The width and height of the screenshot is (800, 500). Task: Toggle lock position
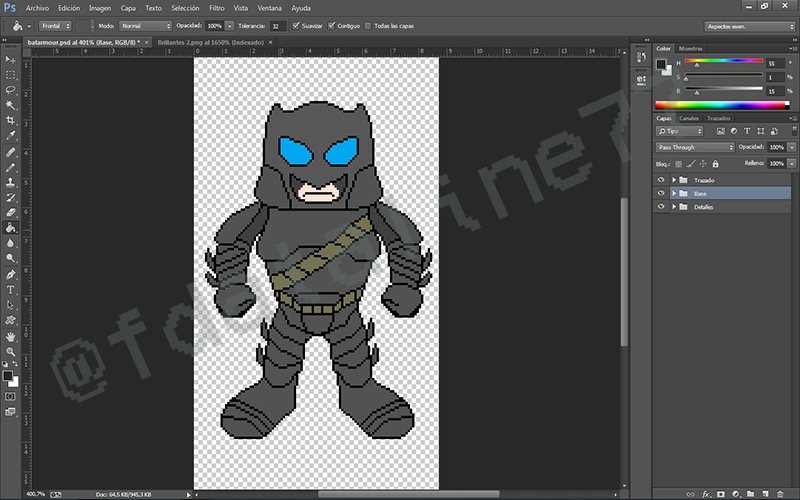click(x=703, y=164)
